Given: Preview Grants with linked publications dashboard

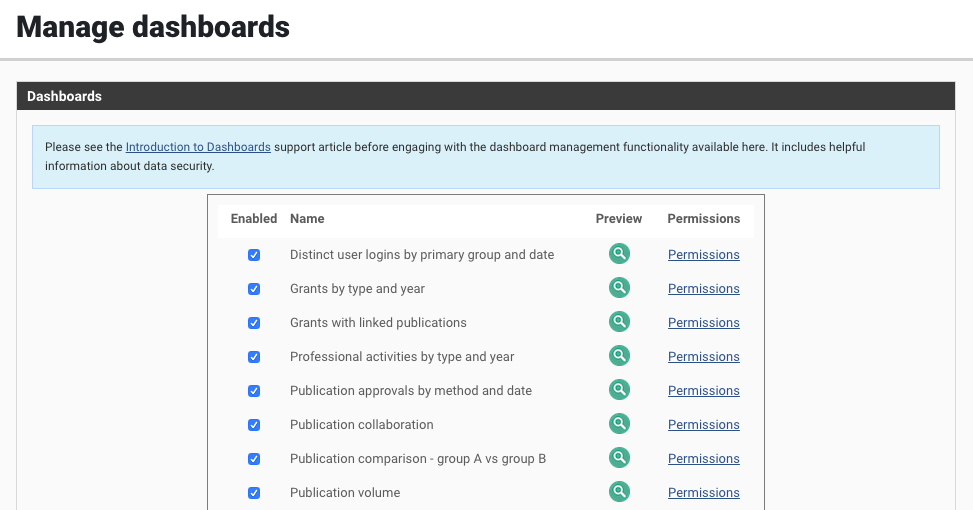Looking at the screenshot, I should click(x=620, y=322).
